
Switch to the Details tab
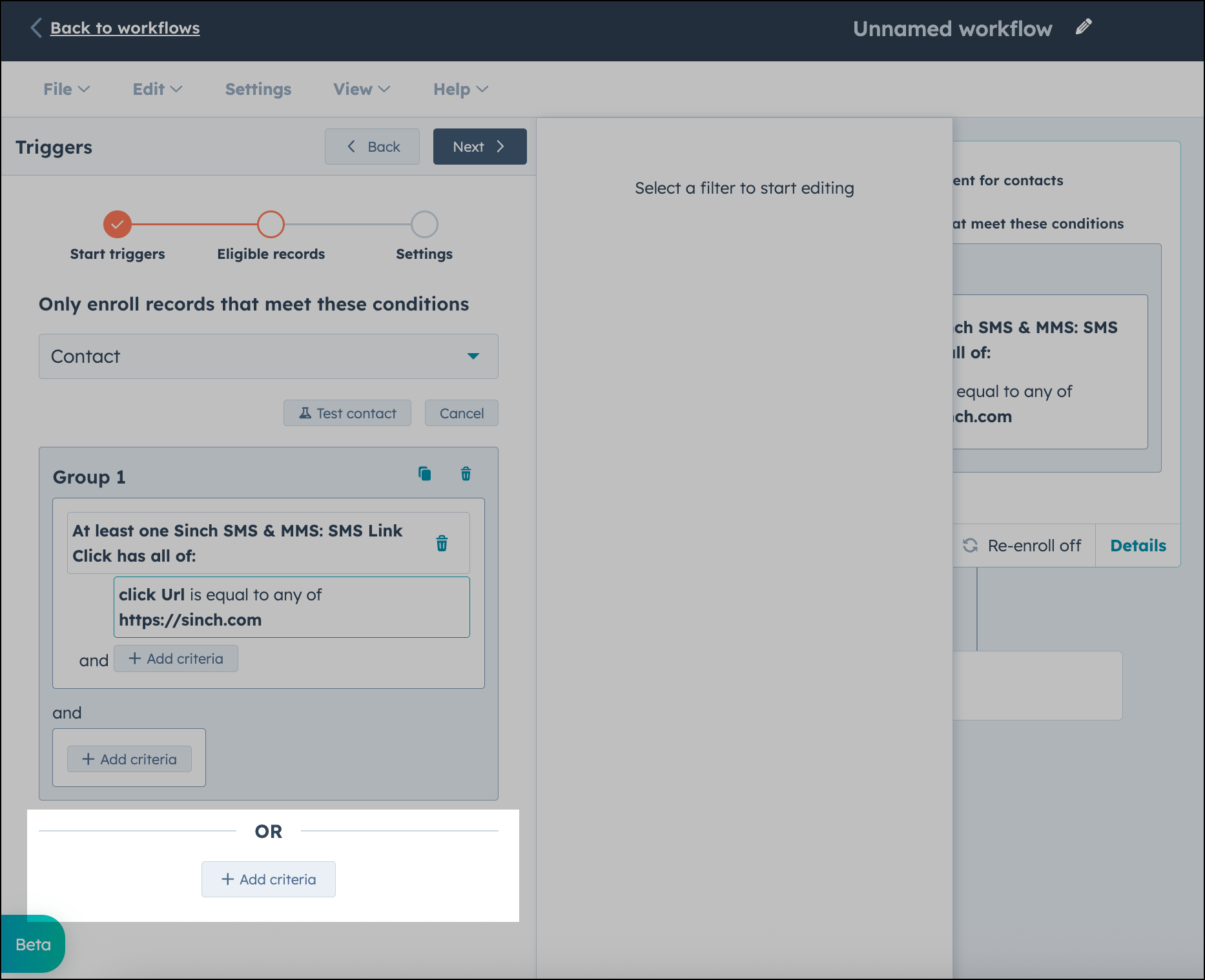click(x=1138, y=546)
